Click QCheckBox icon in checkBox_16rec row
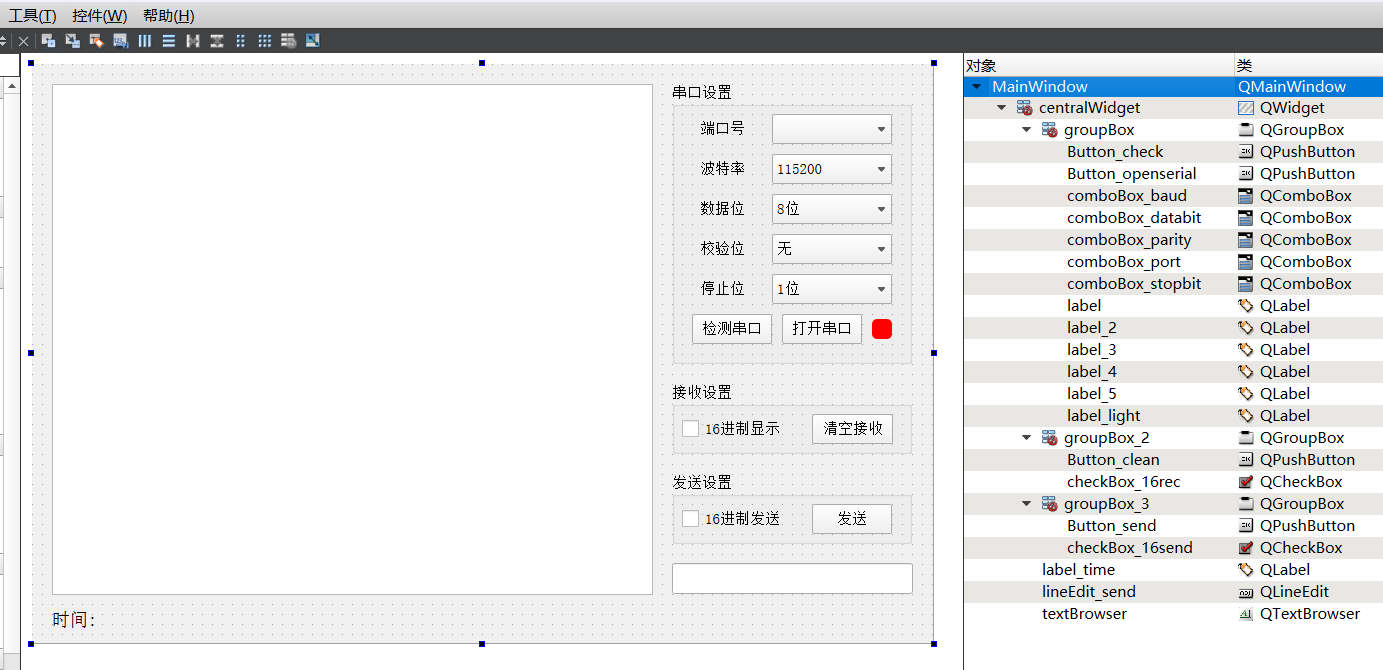The height and width of the screenshot is (670, 1383). pos(1246,482)
